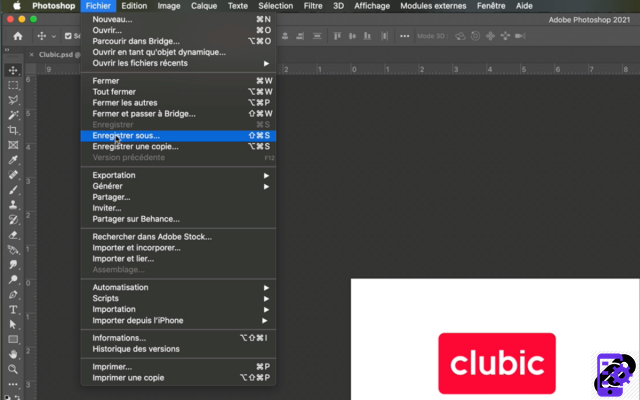Select the Eraser tool
The image size is (640, 400).
(13, 235)
